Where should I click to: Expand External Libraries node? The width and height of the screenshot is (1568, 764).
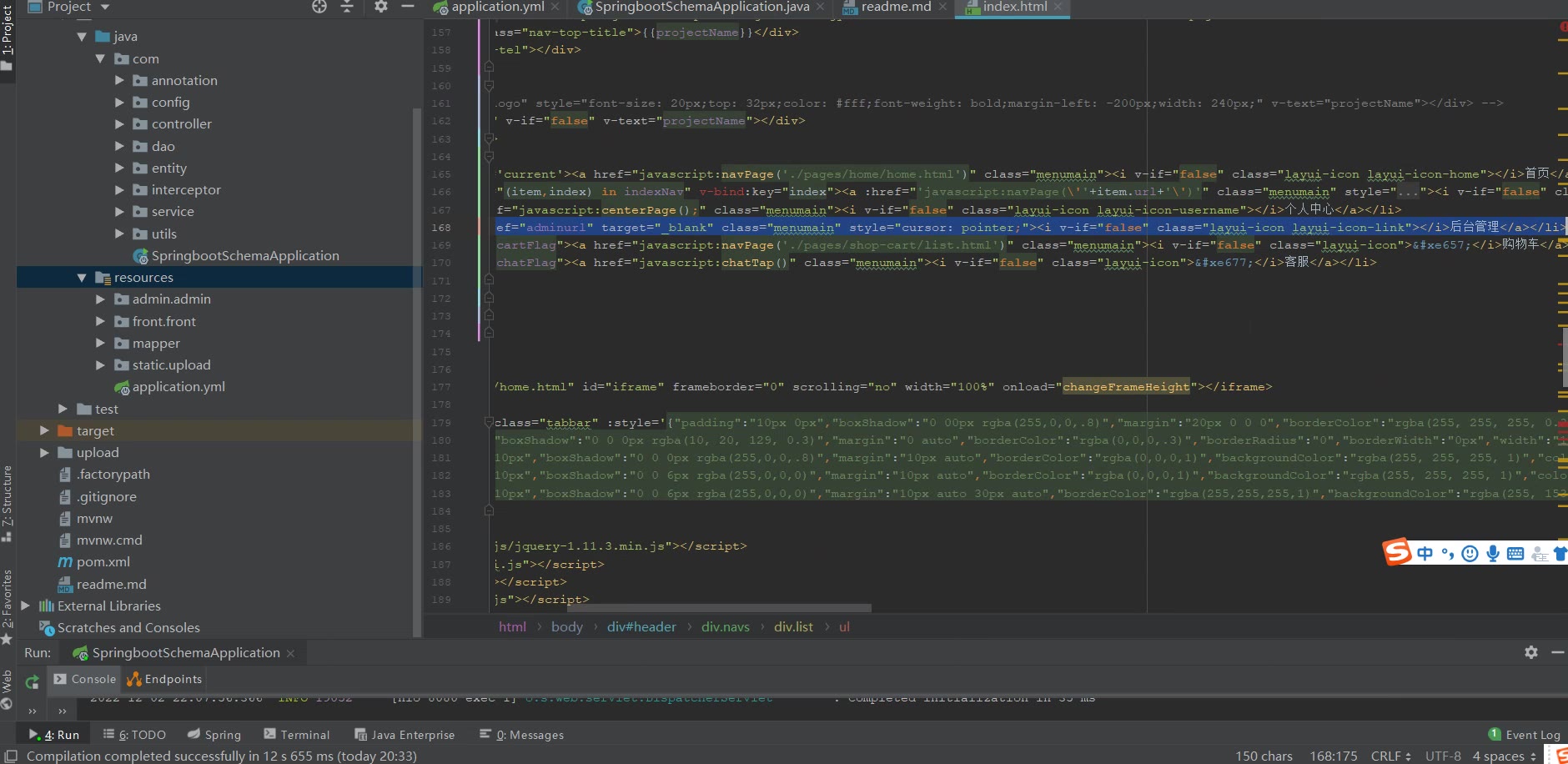(25, 606)
